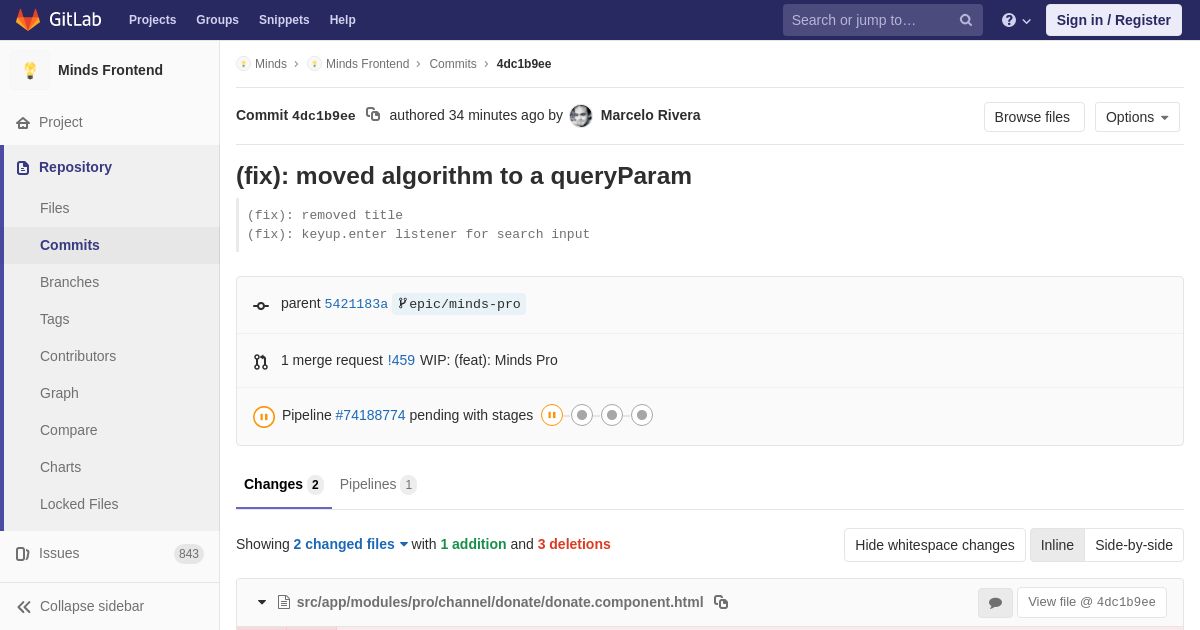Screen dimensions: 1200x630
Task: Copy the donate.component.html file path
Action: coord(721,602)
